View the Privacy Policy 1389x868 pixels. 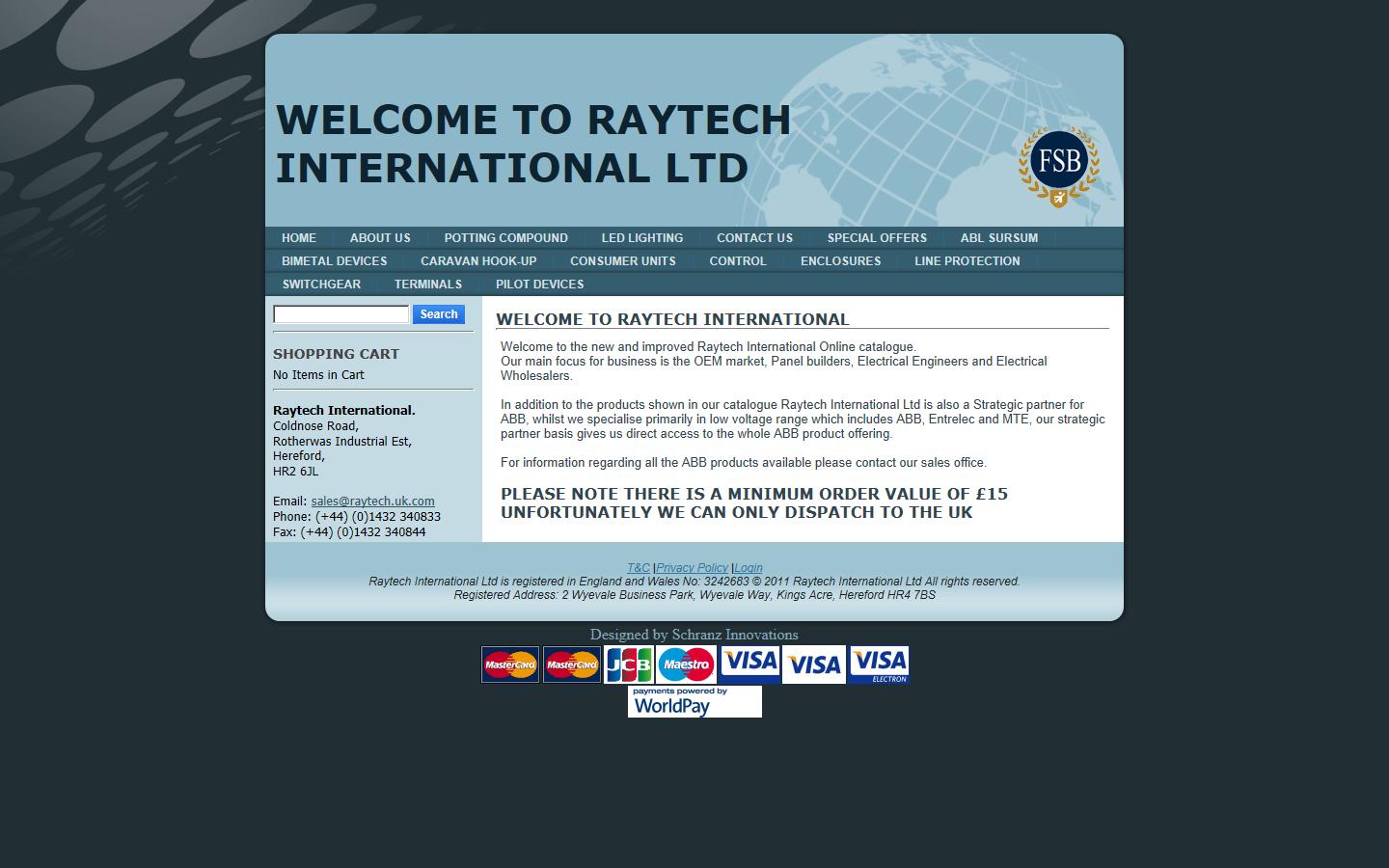[x=693, y=568]
